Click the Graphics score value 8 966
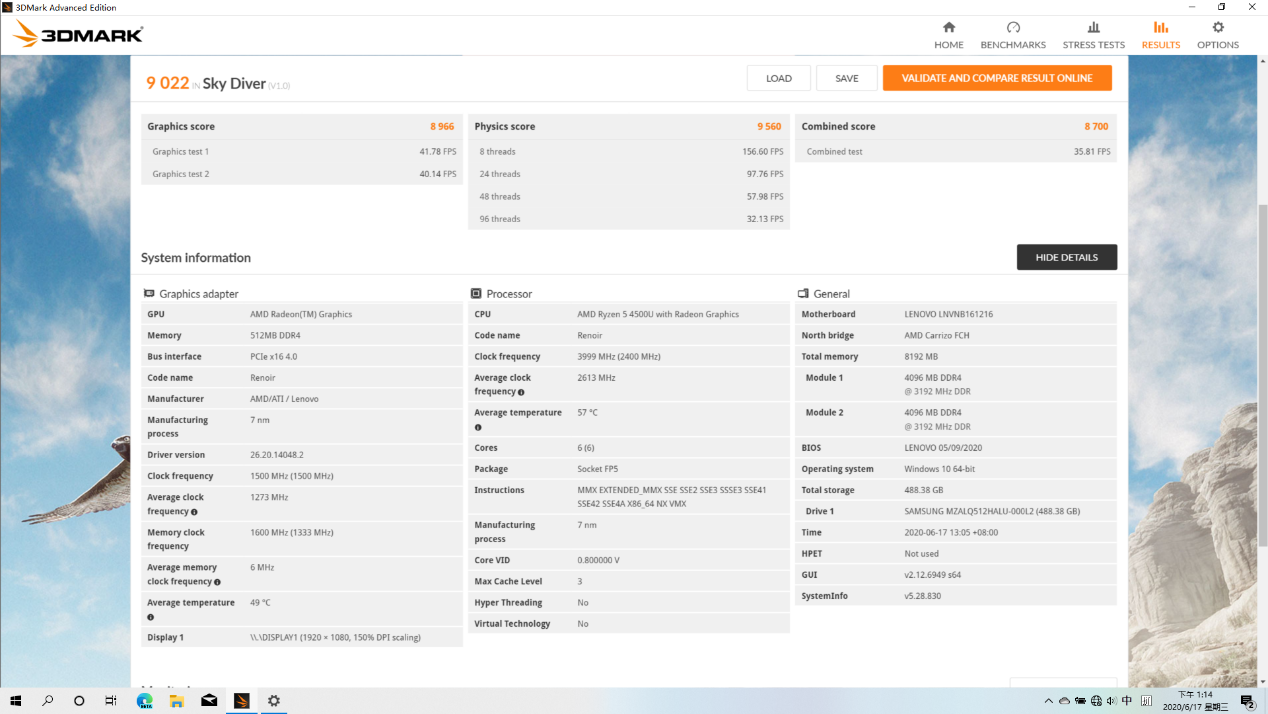 [442, 127]
